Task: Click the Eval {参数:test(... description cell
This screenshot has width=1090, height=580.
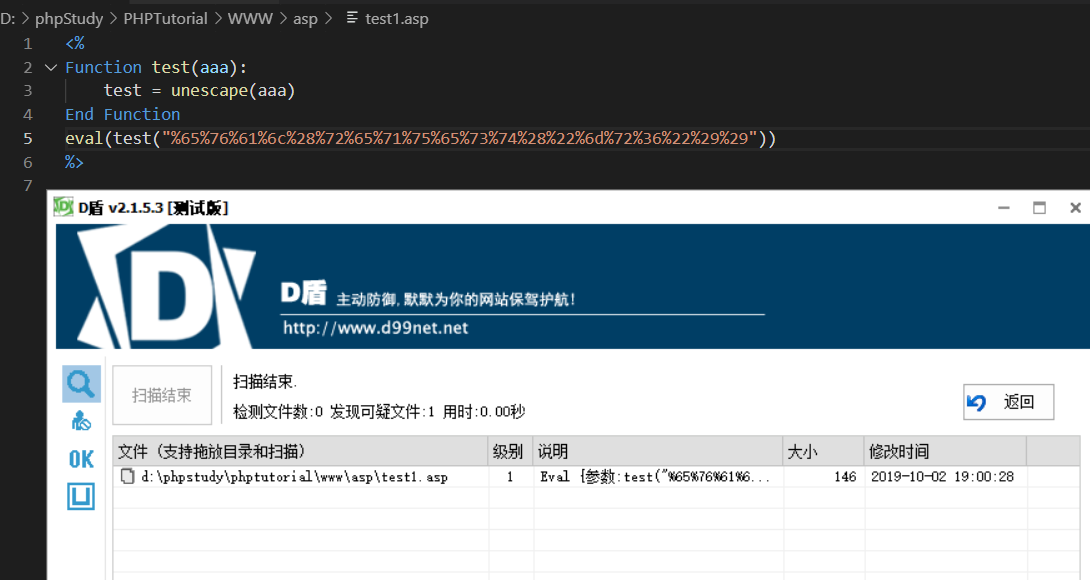Action: coord(655,476)
